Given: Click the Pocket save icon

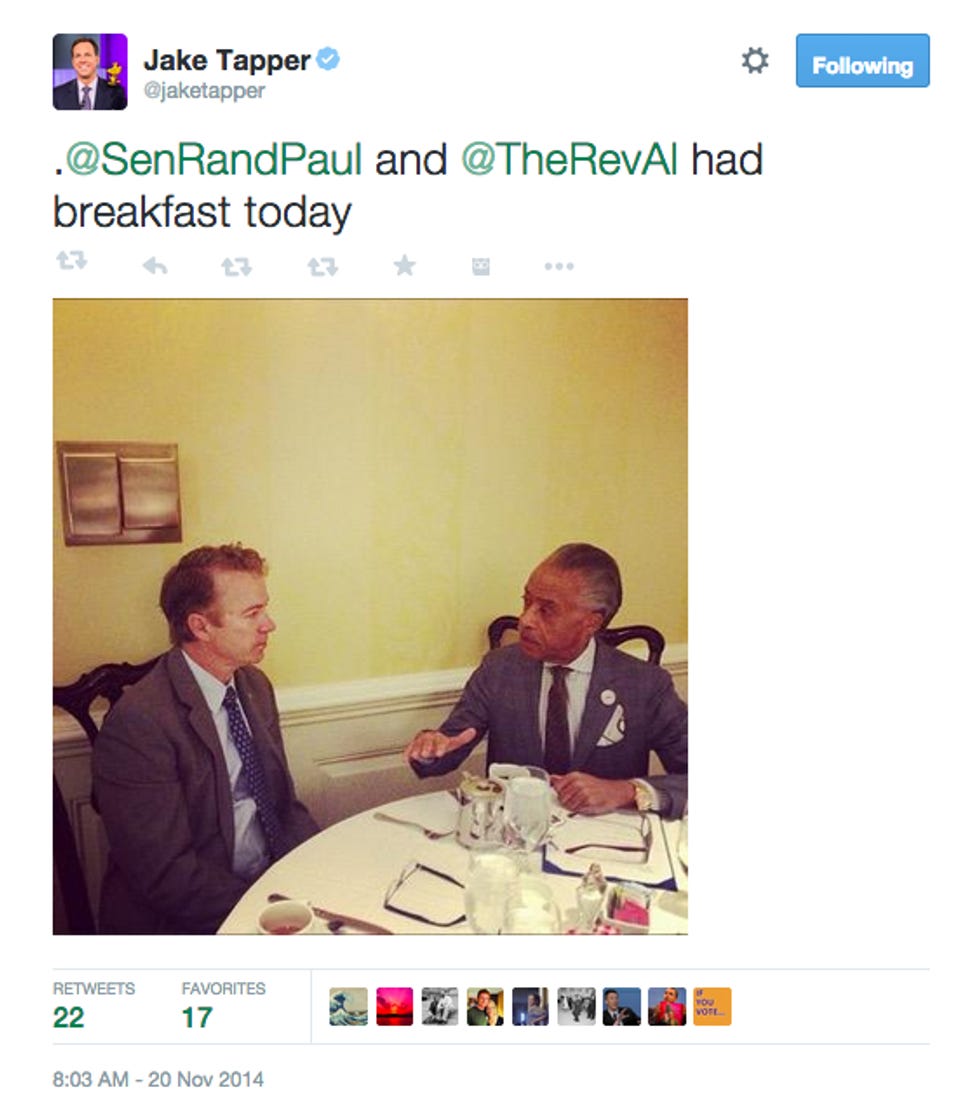Looking at the screenshot, I should [481, 267].
